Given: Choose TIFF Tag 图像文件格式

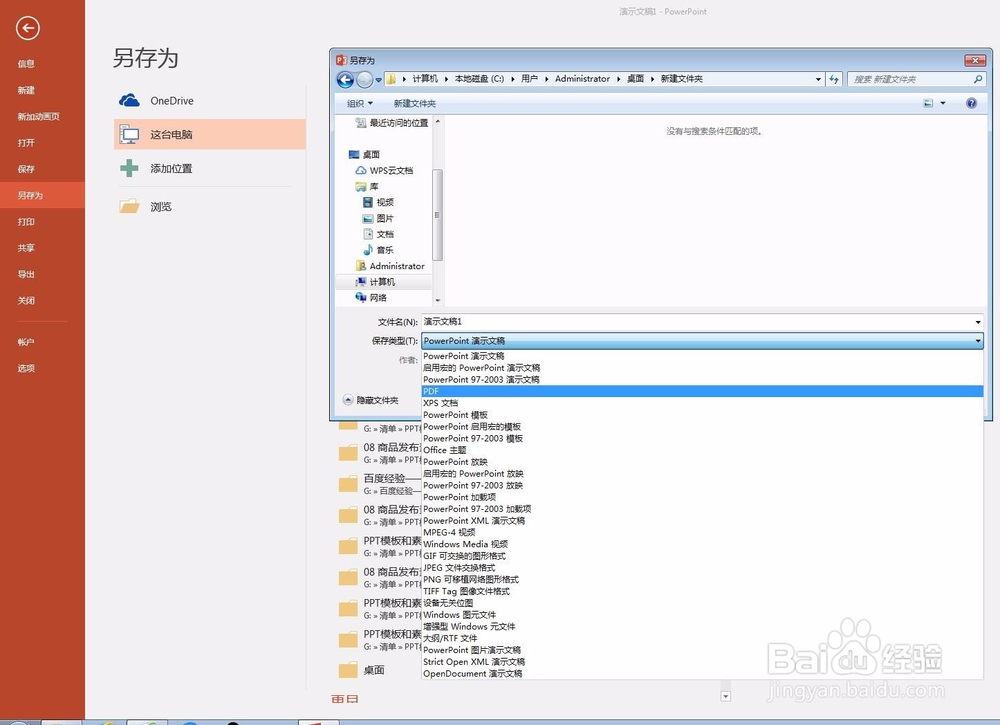Looking at the screenshot, I should click(x=702, y=591).
